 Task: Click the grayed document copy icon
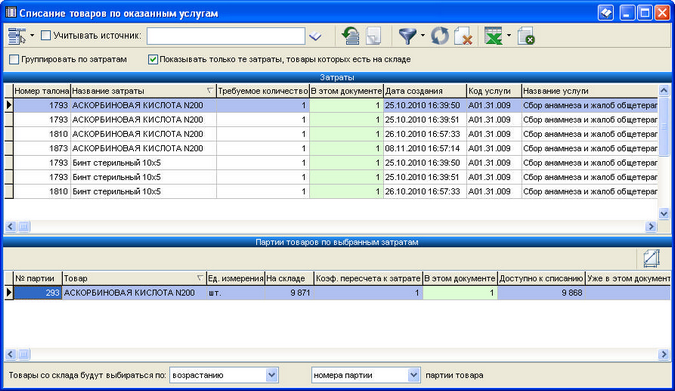(x=373, y=36)
